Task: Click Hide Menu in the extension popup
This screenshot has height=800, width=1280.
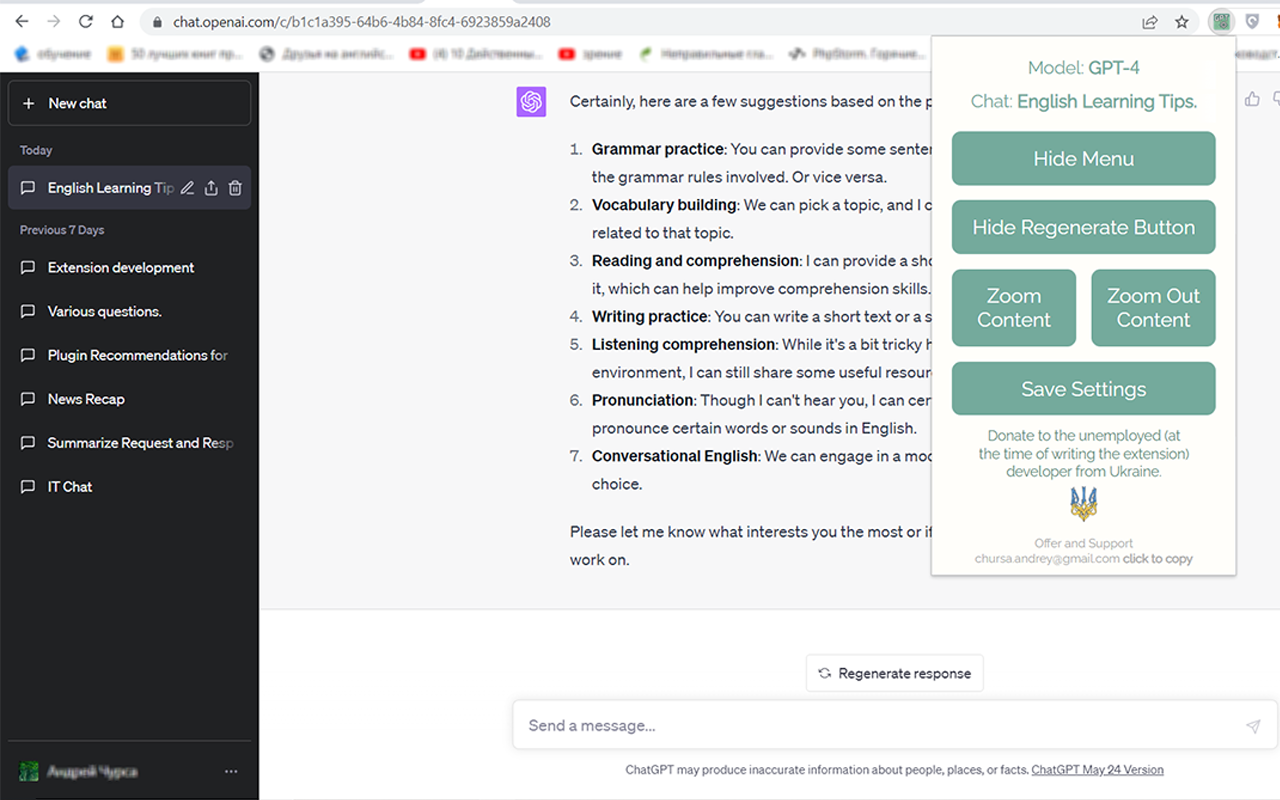Action: [1083, 158]
